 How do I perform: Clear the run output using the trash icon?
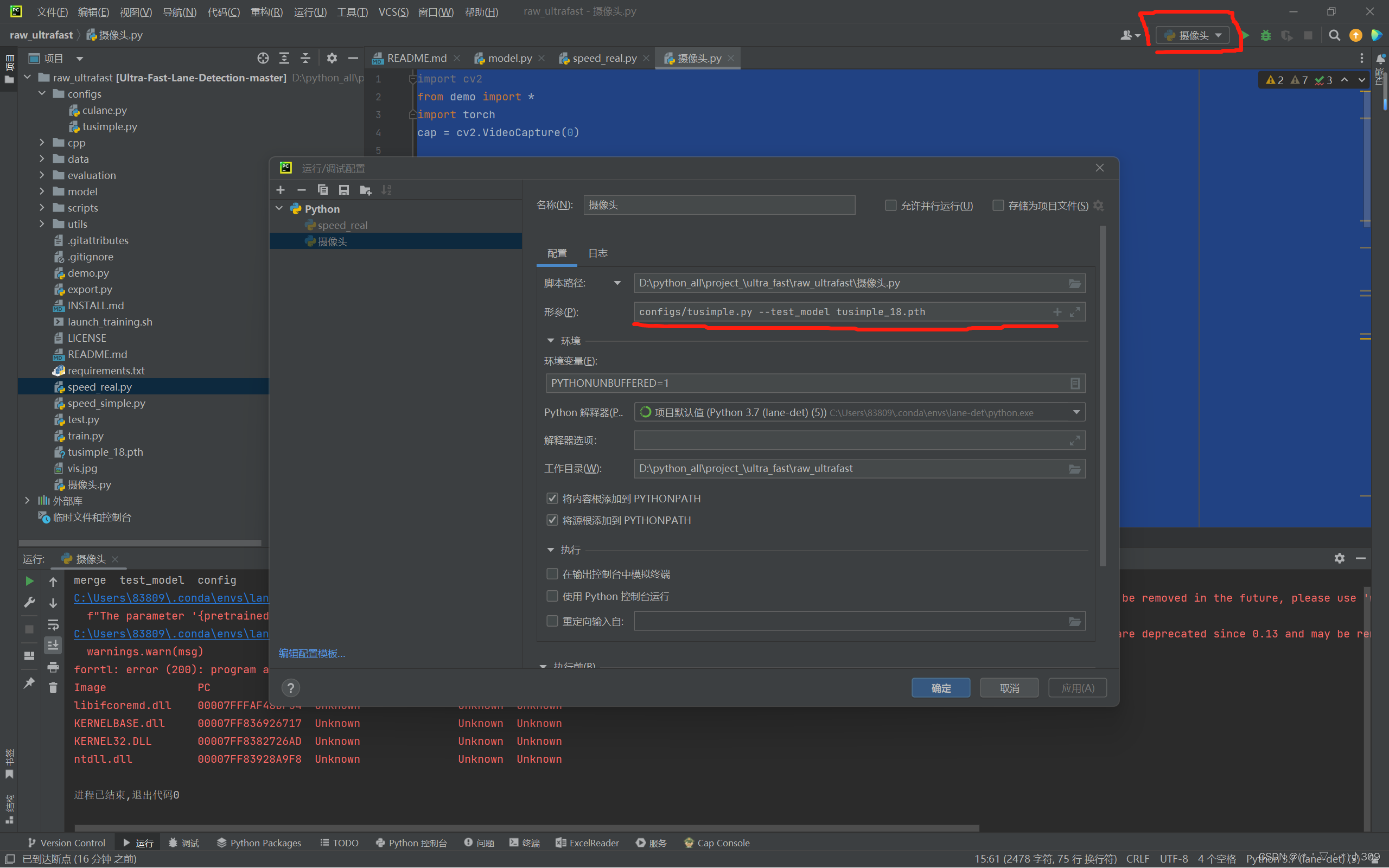[53, 687]
